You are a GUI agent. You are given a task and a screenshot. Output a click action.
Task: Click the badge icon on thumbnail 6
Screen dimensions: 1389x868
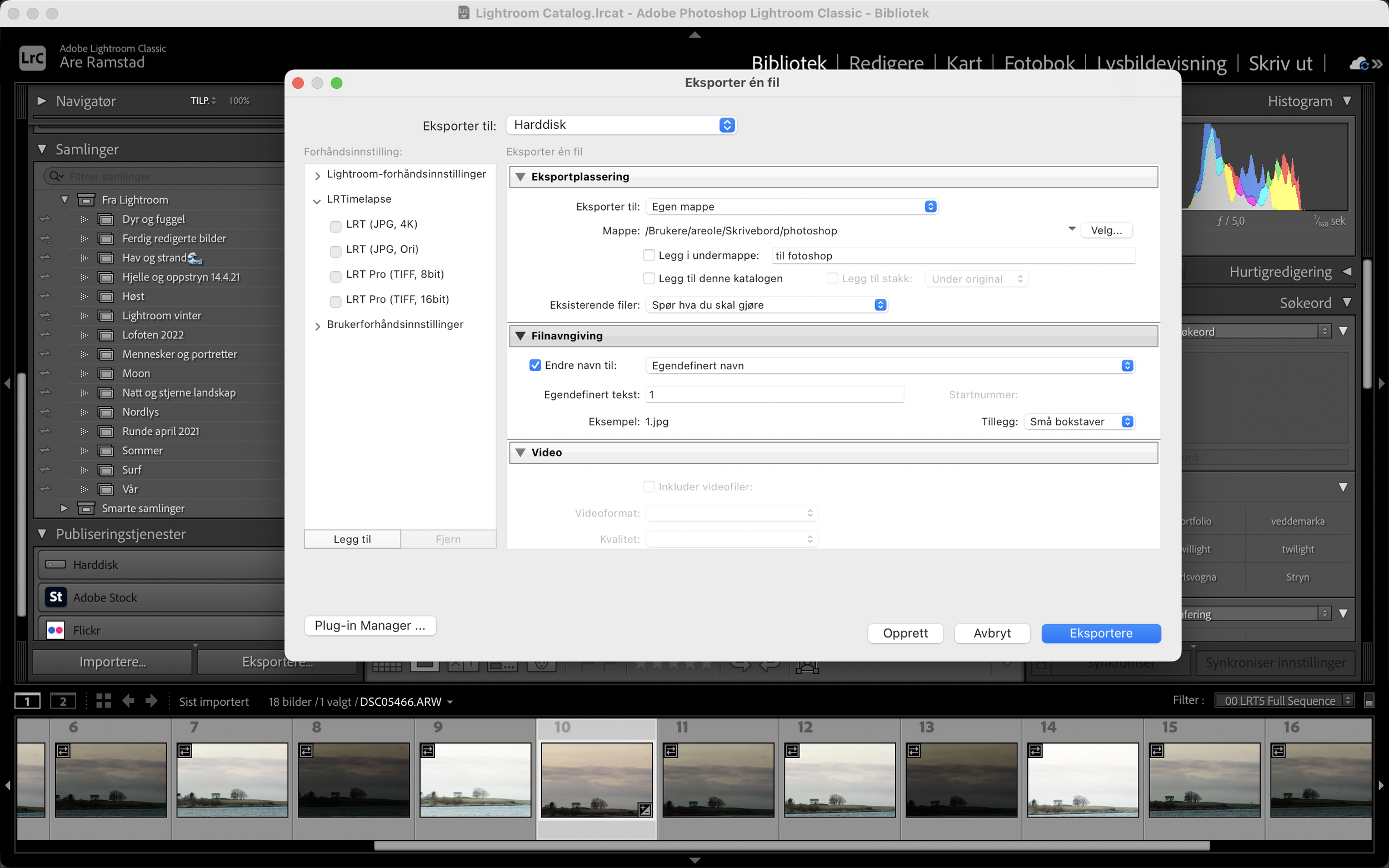[x=63, y=750]
